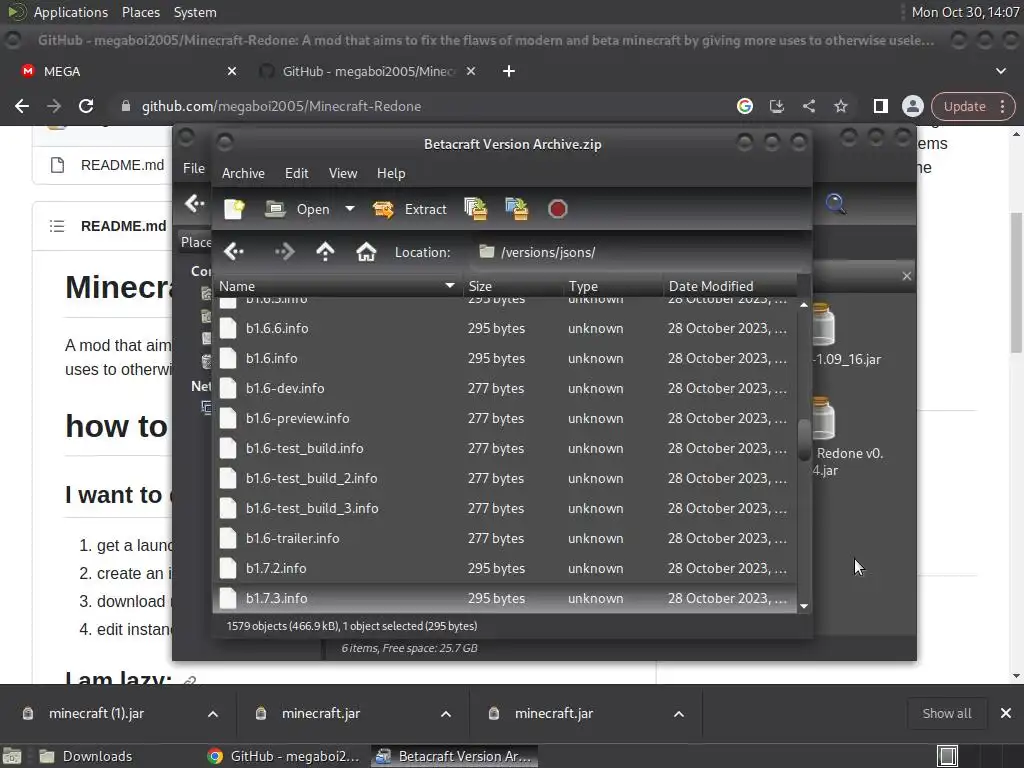Sort by the Type column header
This screenshot has width=1024, height=768.
(613, 286)
